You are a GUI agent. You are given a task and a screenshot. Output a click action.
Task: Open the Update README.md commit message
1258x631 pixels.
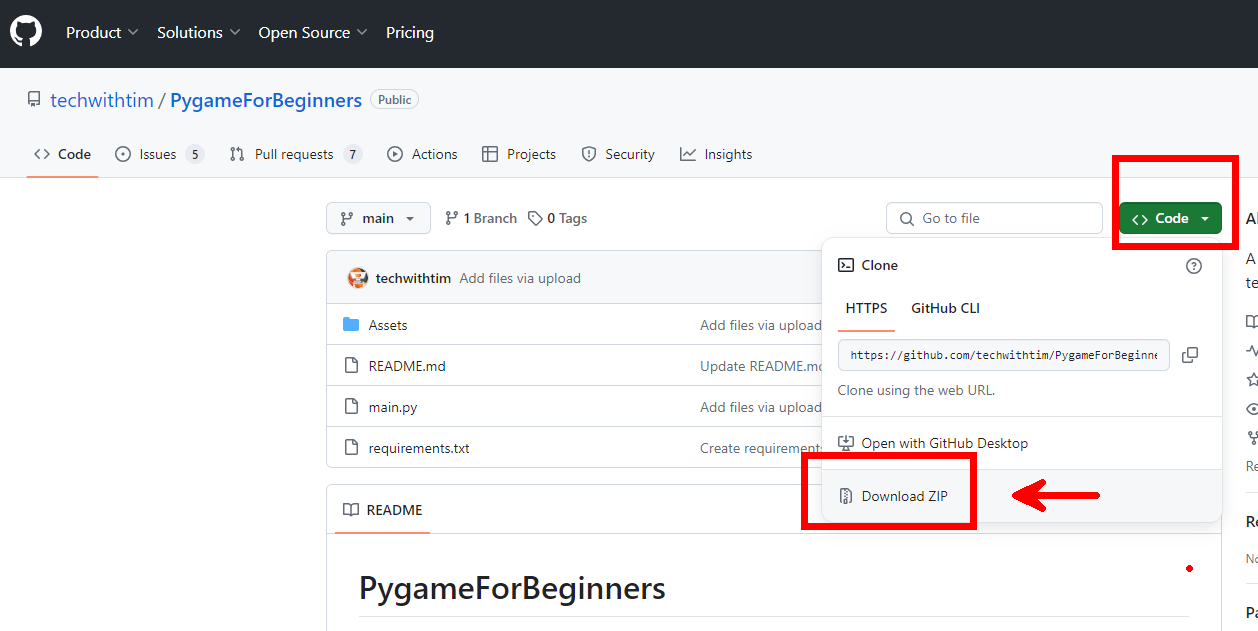point(760,366)
